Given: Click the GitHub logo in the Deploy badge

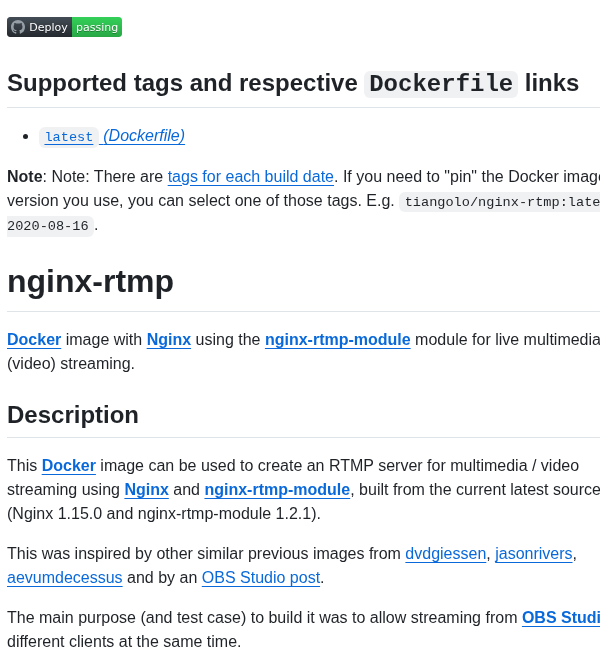Looking at the screenshot, I should point(18,27).
